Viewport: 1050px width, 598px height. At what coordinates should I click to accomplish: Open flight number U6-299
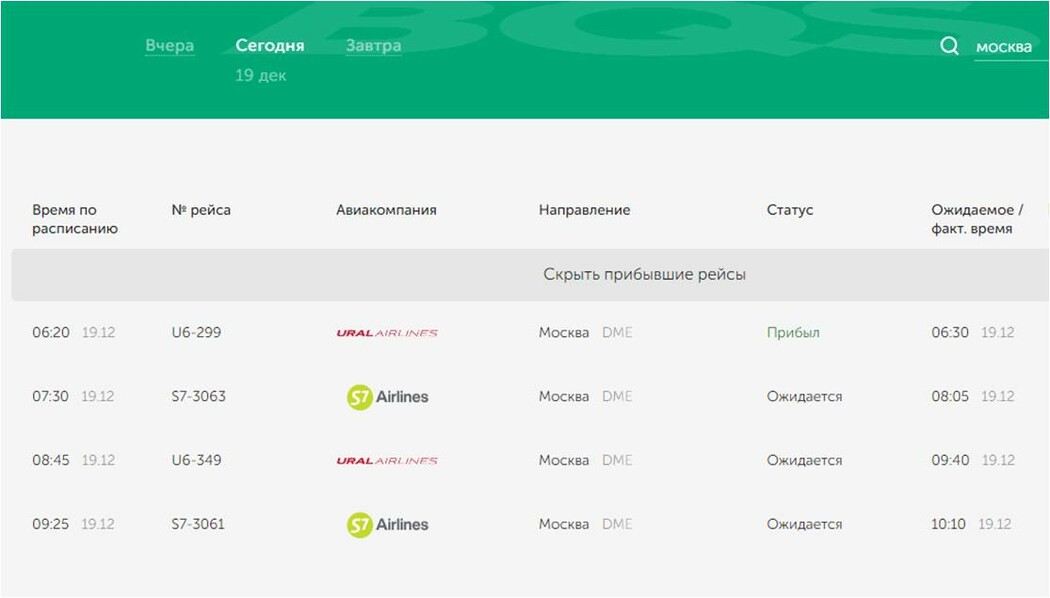(196, 332)
